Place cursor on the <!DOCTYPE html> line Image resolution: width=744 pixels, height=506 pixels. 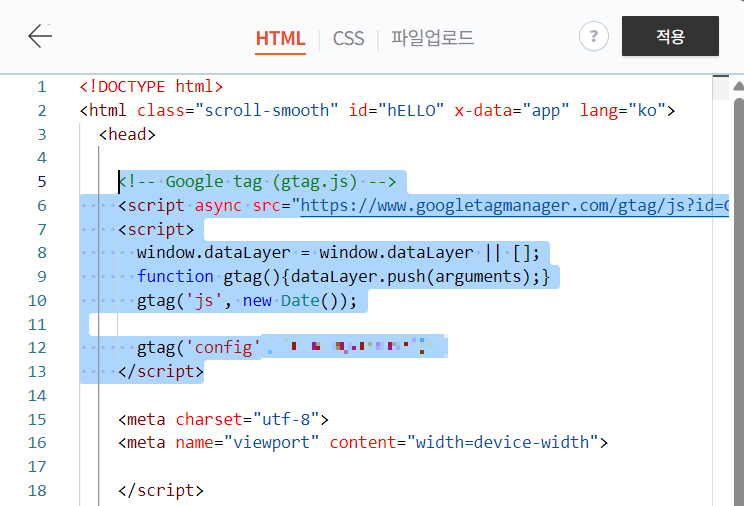(151, 87)
